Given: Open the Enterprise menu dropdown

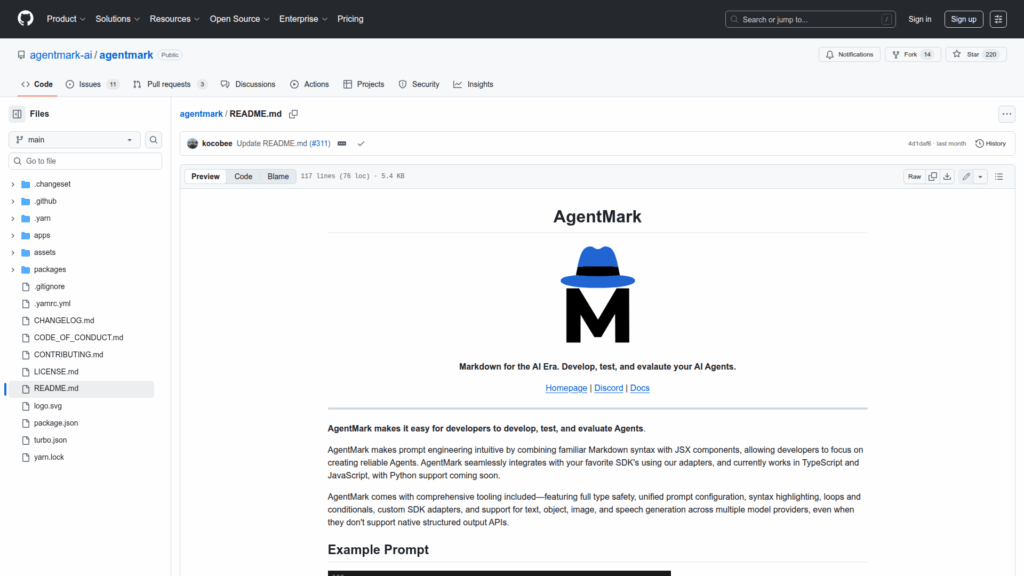Looking at the screenshot, I should [303, 19].
